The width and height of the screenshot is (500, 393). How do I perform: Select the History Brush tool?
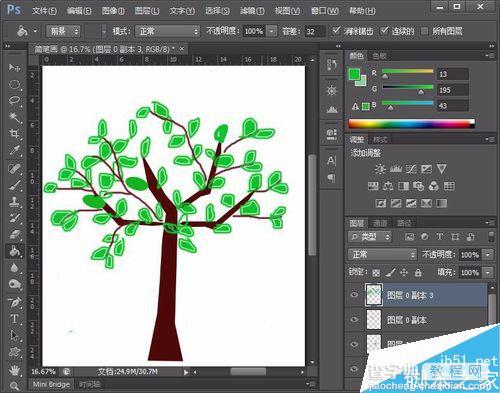pyautogui.click(x=14, y=218)
